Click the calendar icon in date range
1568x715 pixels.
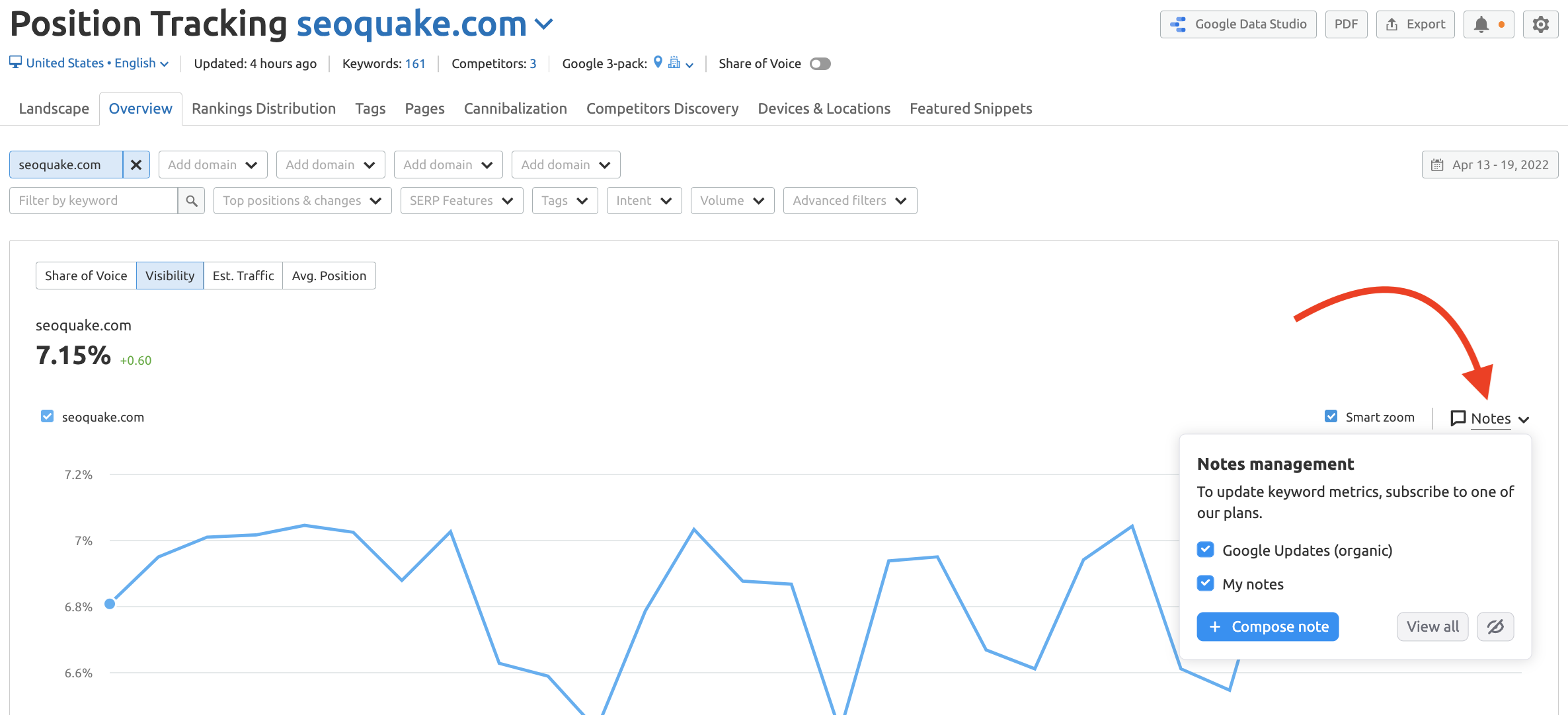[x=1437, y=165]
